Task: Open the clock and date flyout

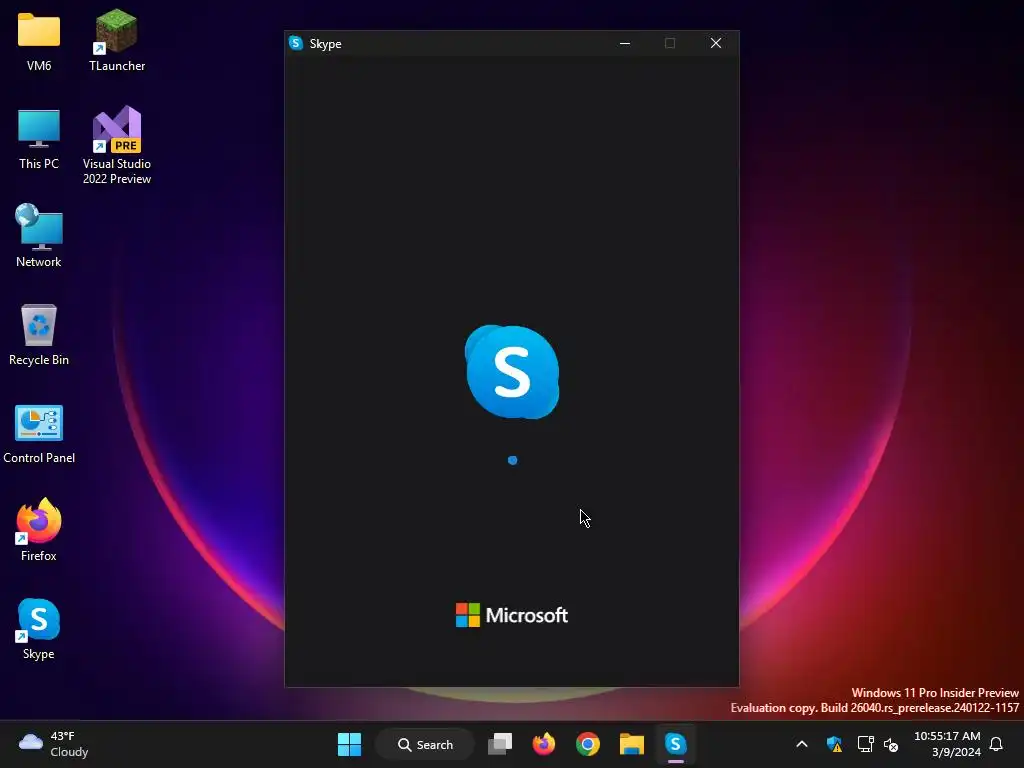Action: point(947,744)
